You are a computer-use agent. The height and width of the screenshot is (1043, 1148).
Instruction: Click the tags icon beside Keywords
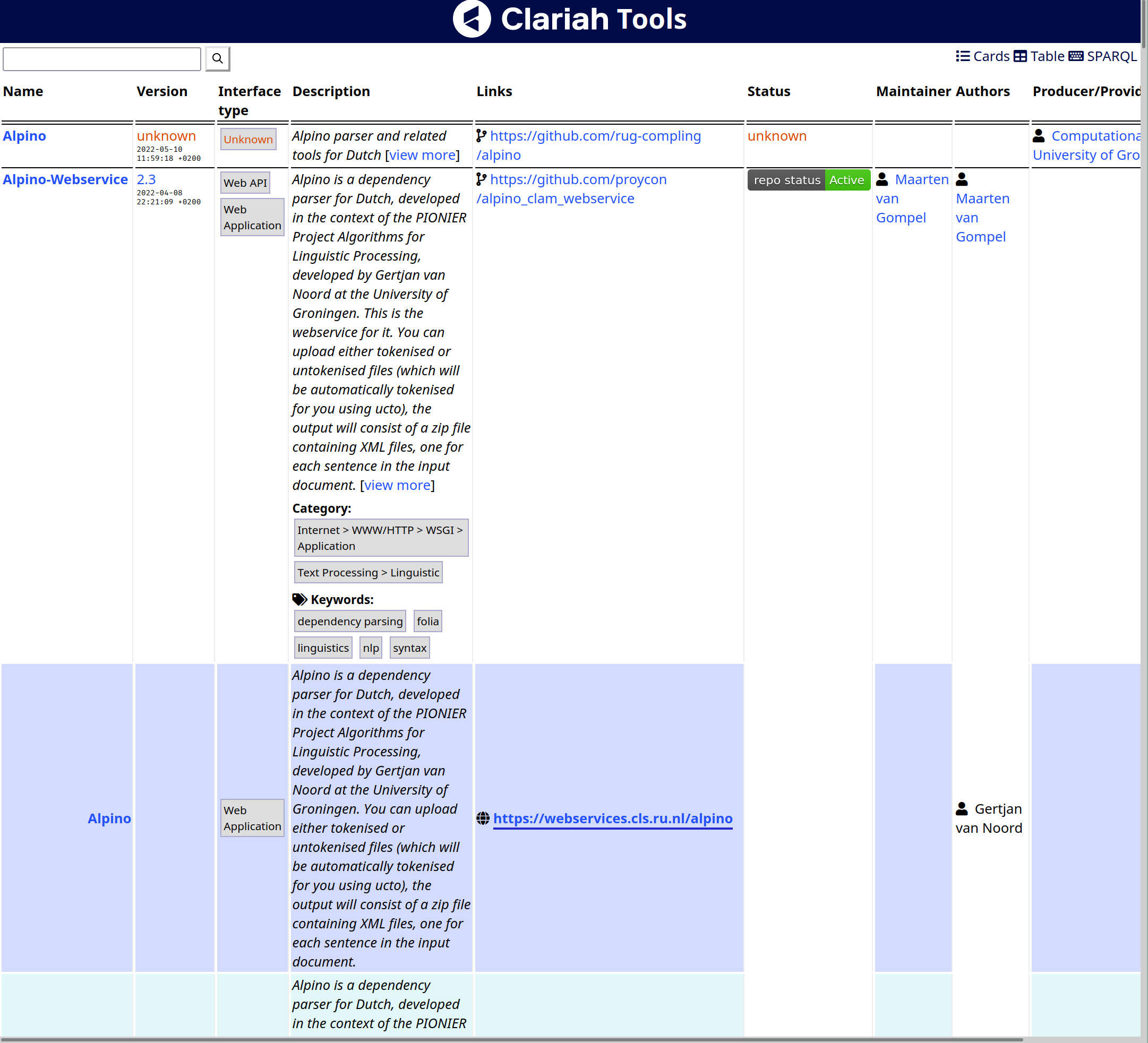pyautogui.click(x=299, y=599)
